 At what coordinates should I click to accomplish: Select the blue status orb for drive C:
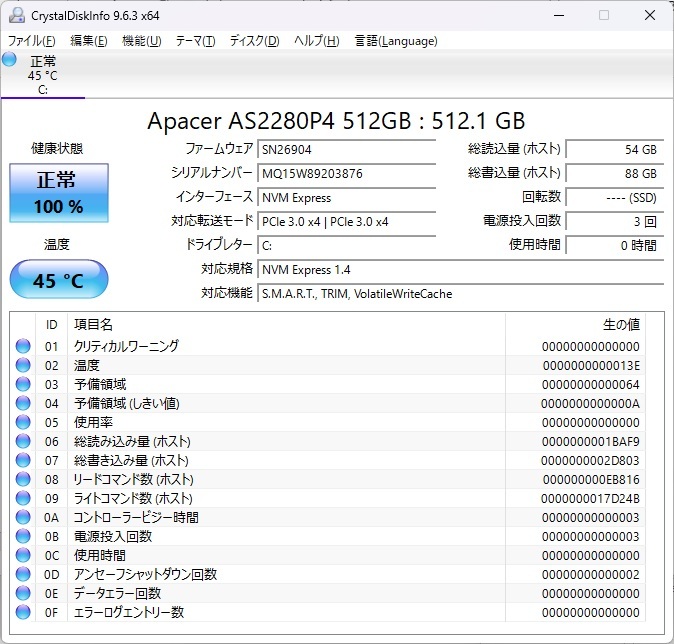(9, 59)
